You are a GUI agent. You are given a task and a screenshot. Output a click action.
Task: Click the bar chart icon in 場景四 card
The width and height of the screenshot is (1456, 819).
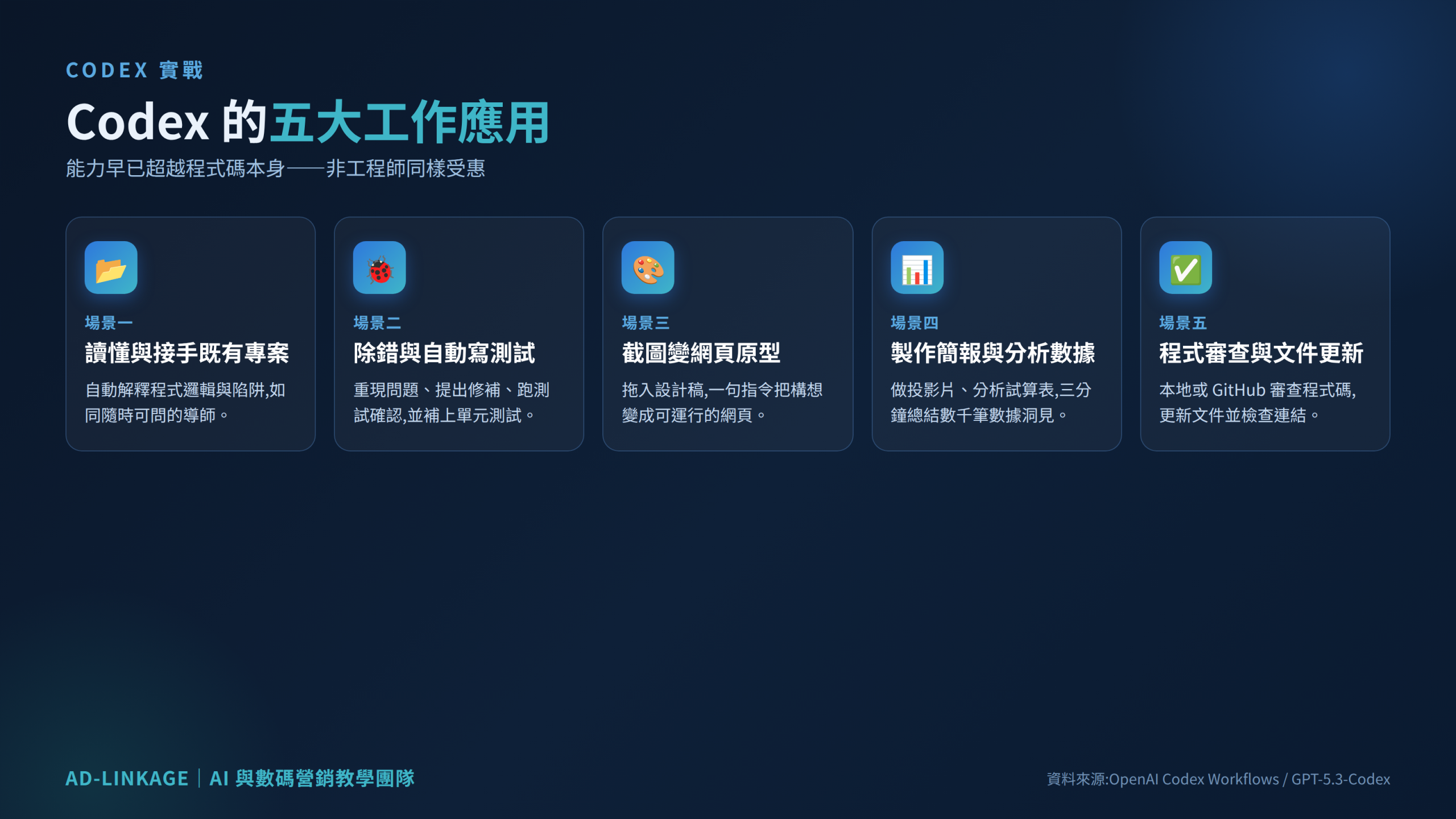point(917,268)
